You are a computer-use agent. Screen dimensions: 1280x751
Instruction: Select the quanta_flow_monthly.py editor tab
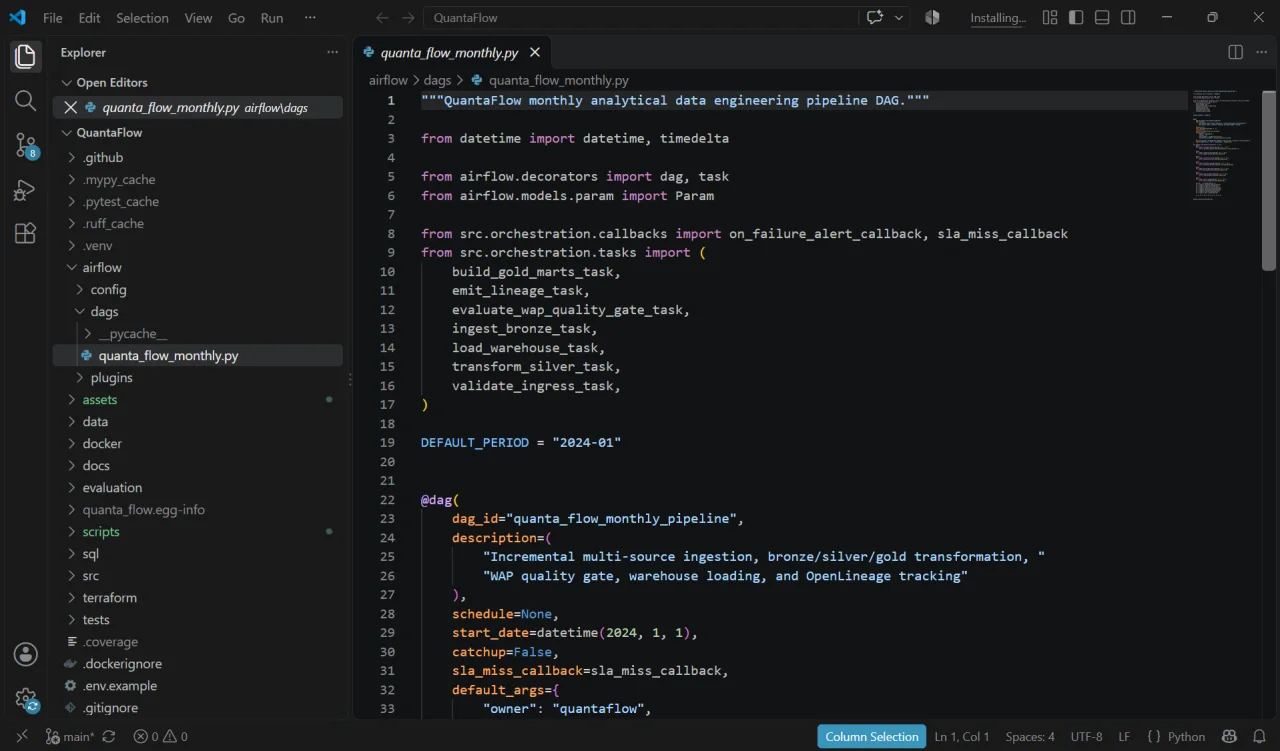click(451, 52)
